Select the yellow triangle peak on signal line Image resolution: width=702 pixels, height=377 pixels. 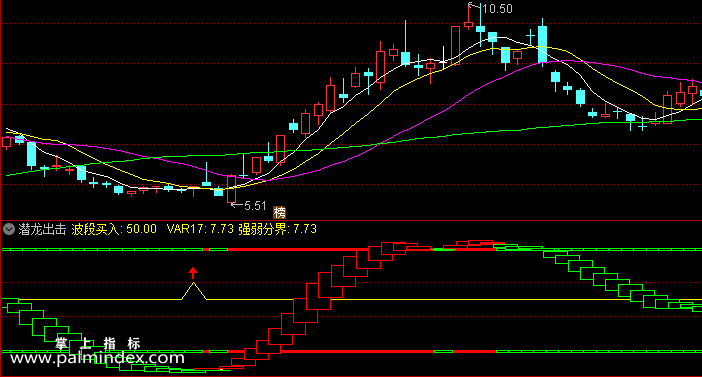[x=194, y=291]
